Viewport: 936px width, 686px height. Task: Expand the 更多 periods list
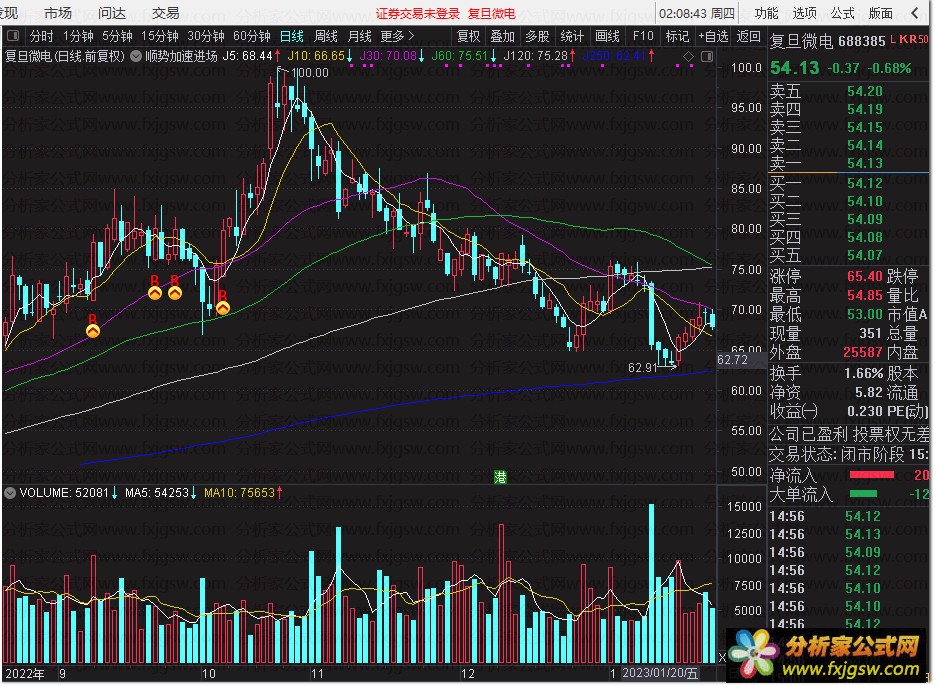pos(397,36)
